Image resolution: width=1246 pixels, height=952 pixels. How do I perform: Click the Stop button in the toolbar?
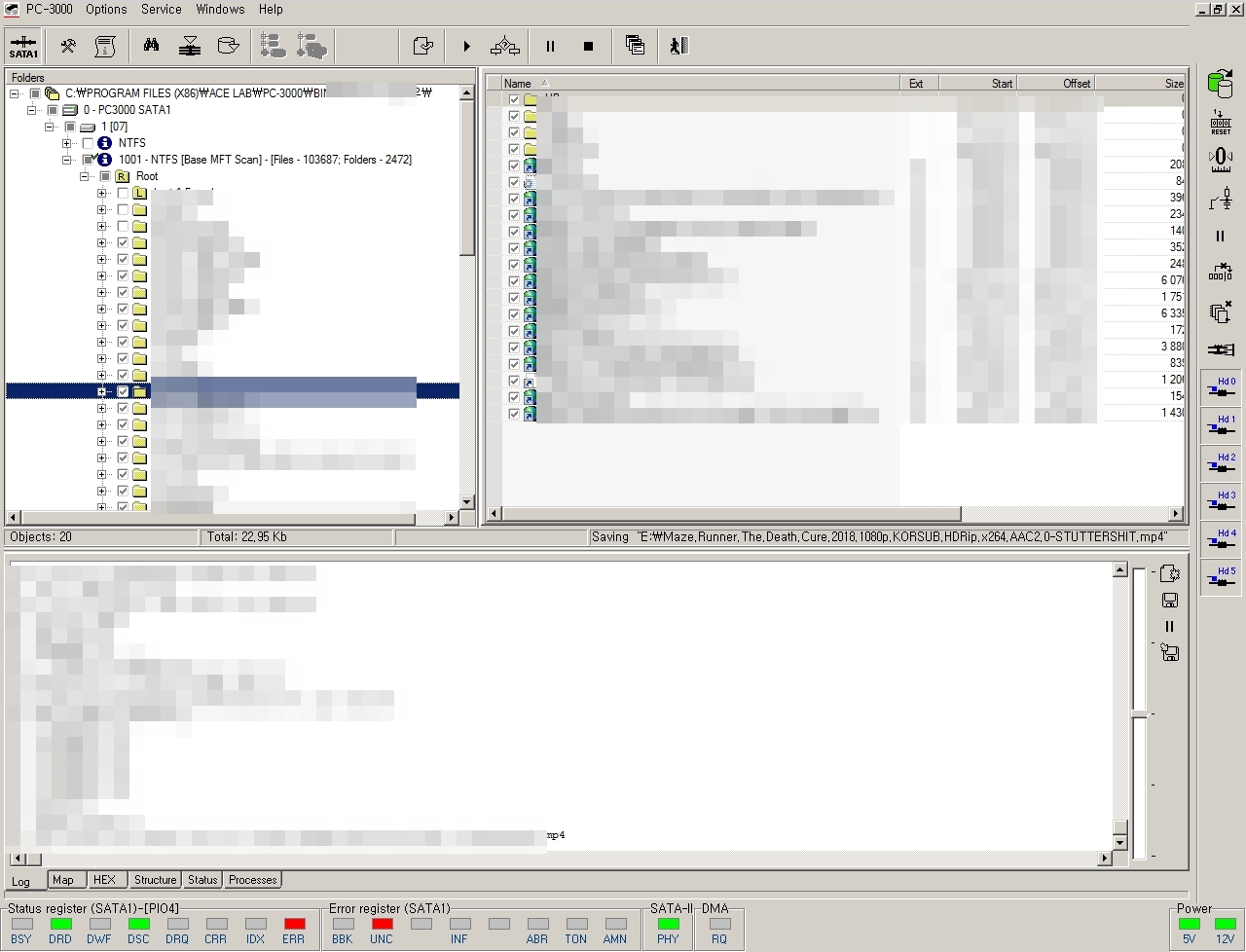[x=588, y=46]
